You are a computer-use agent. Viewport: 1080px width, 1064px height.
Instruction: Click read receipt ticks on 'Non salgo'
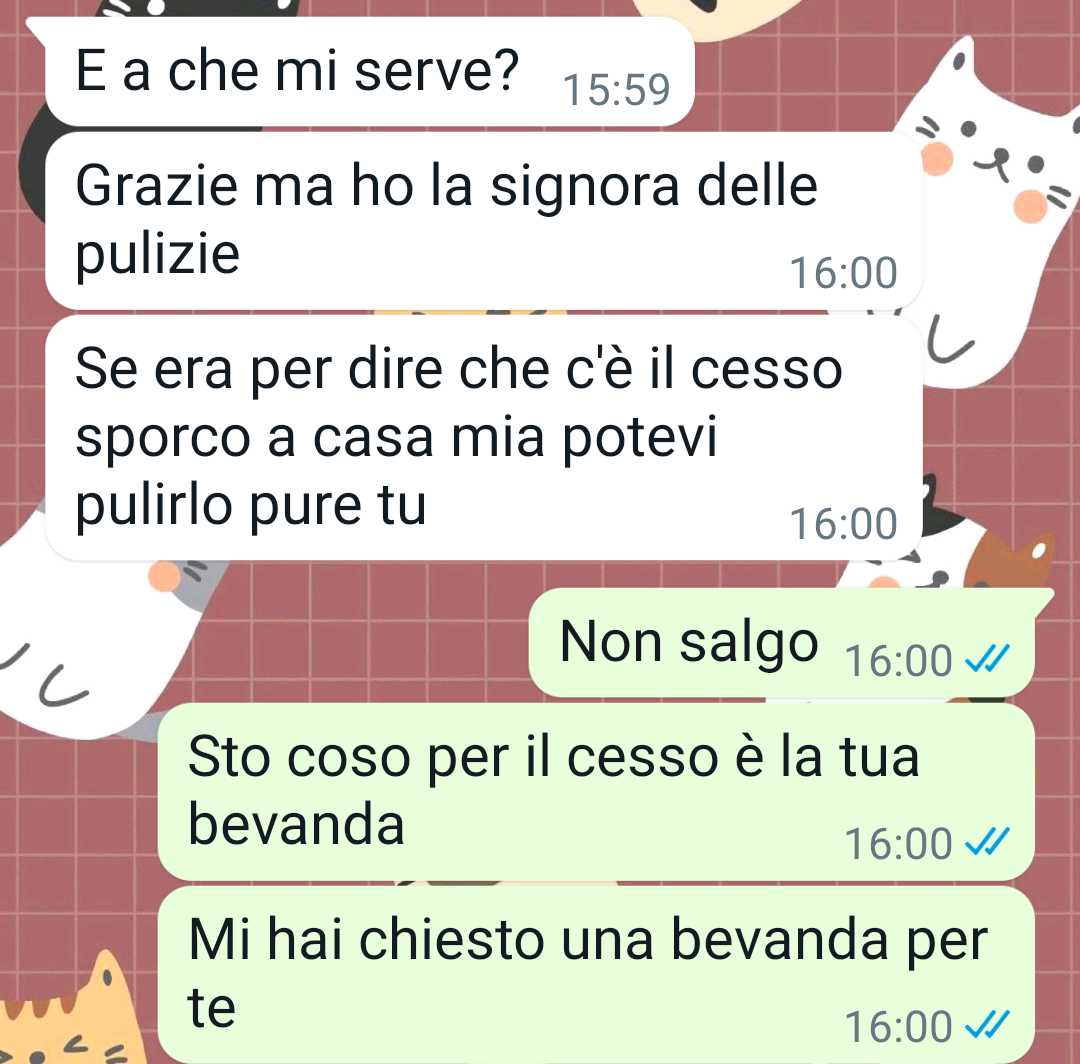point(987,659)
